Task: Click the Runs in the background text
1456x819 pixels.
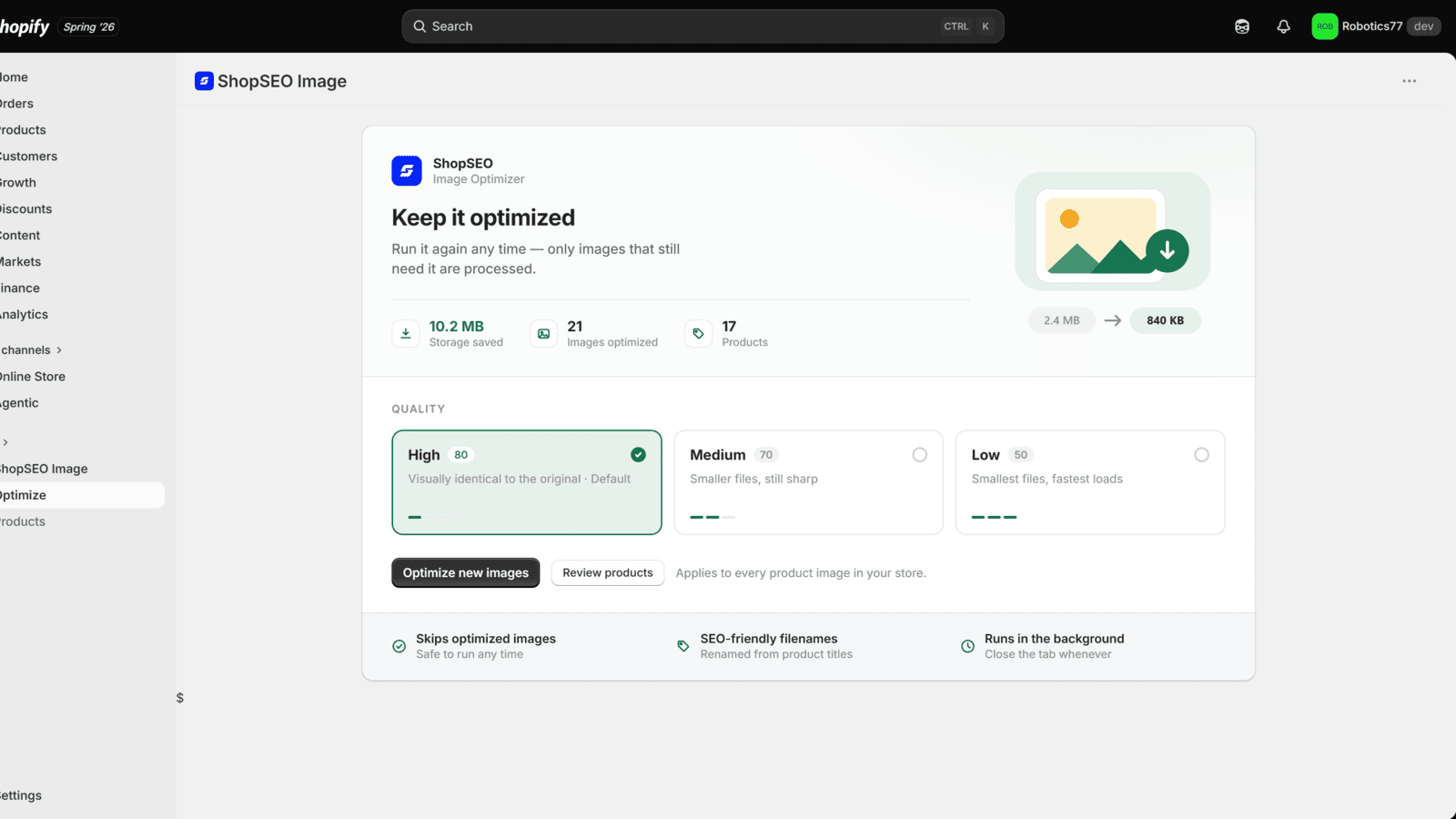Action: click(1055, 639)
